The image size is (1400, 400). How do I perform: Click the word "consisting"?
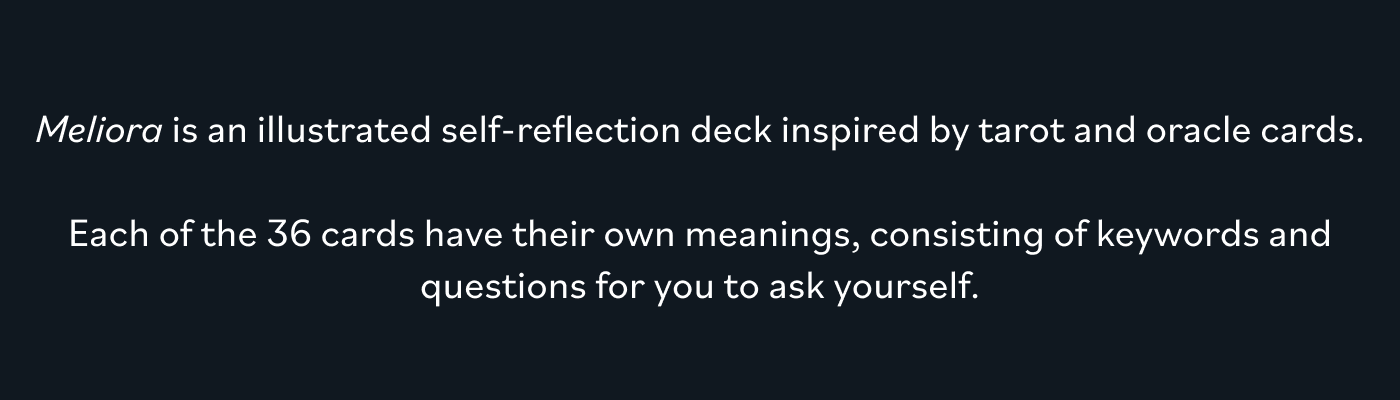954,235
